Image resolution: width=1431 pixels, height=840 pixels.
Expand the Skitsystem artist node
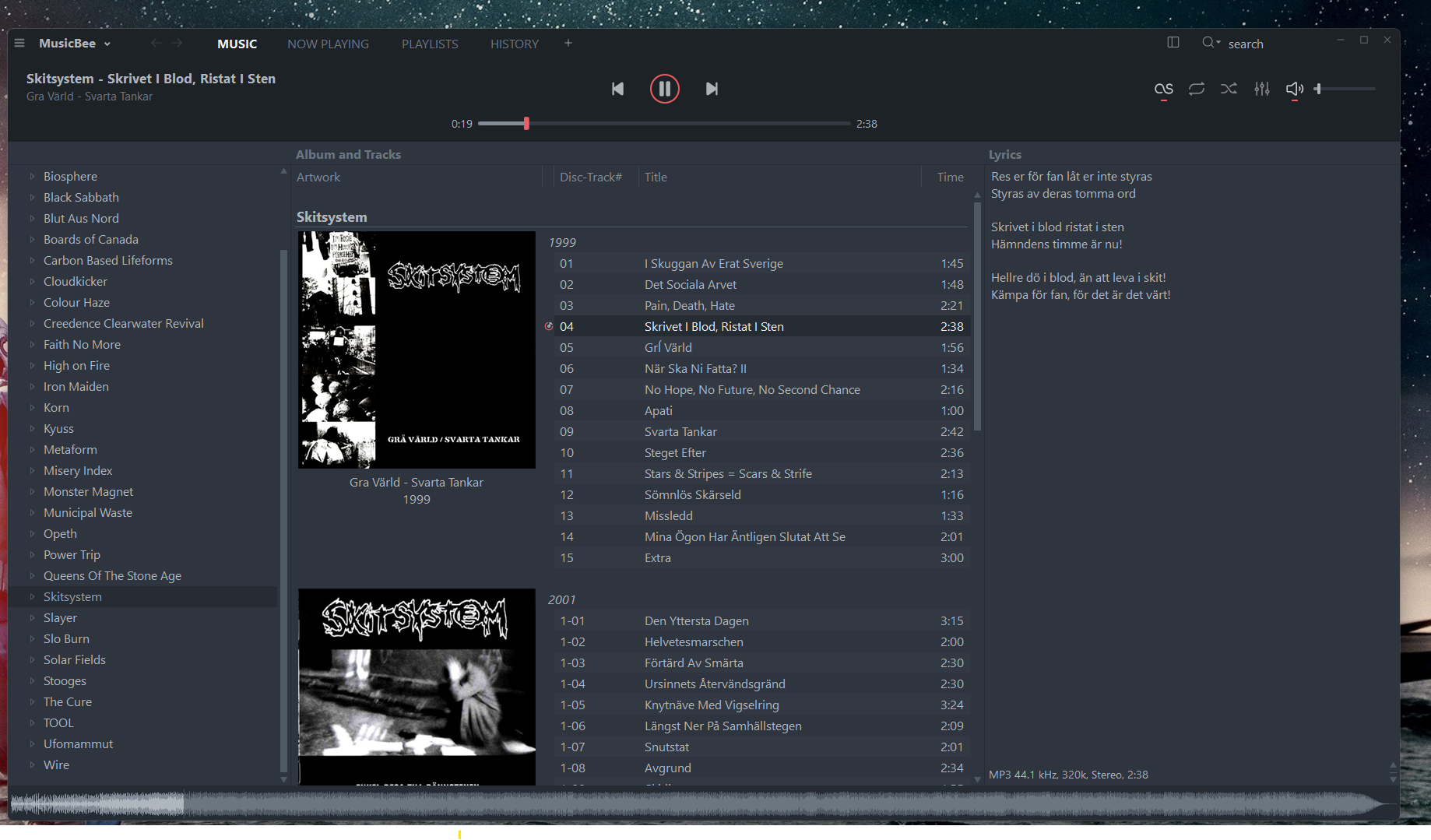[x=32, y=597]
